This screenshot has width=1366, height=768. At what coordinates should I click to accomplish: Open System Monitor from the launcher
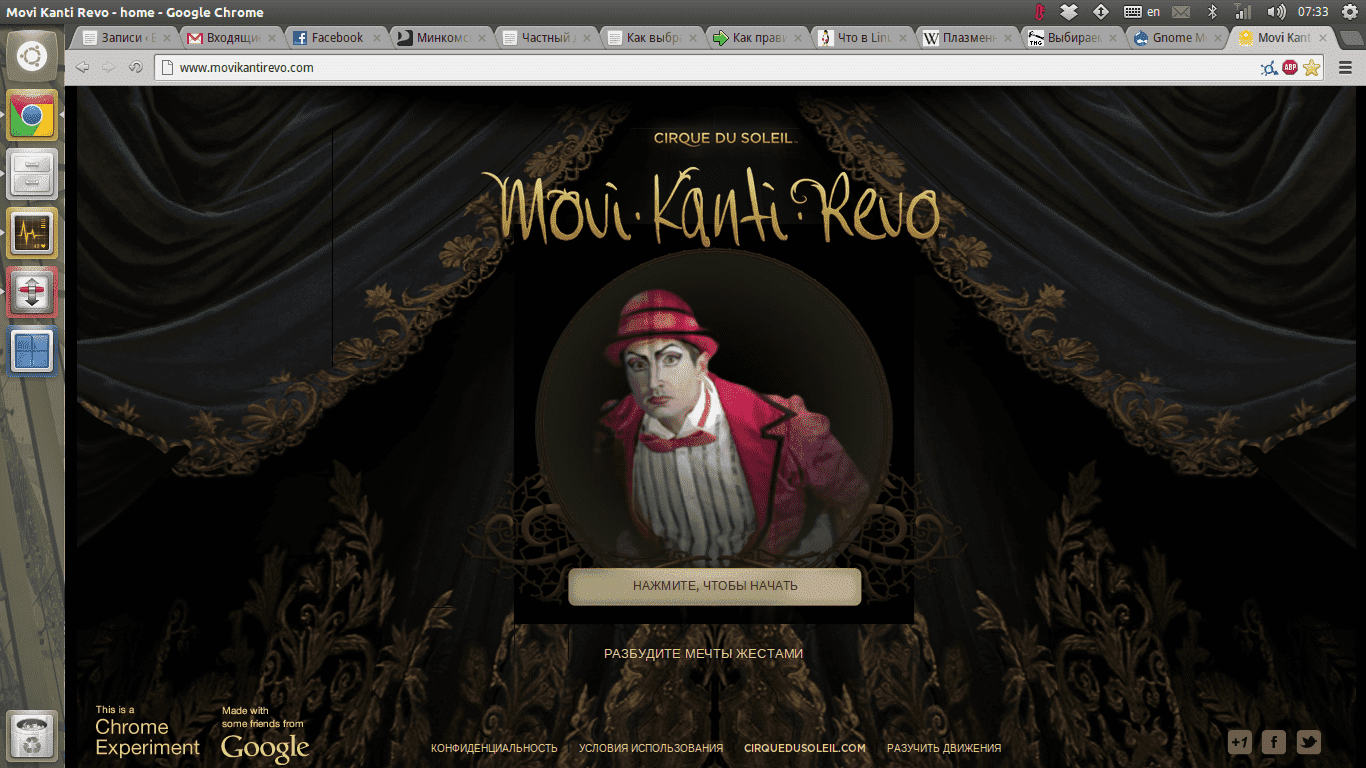(x=32, y=233)
